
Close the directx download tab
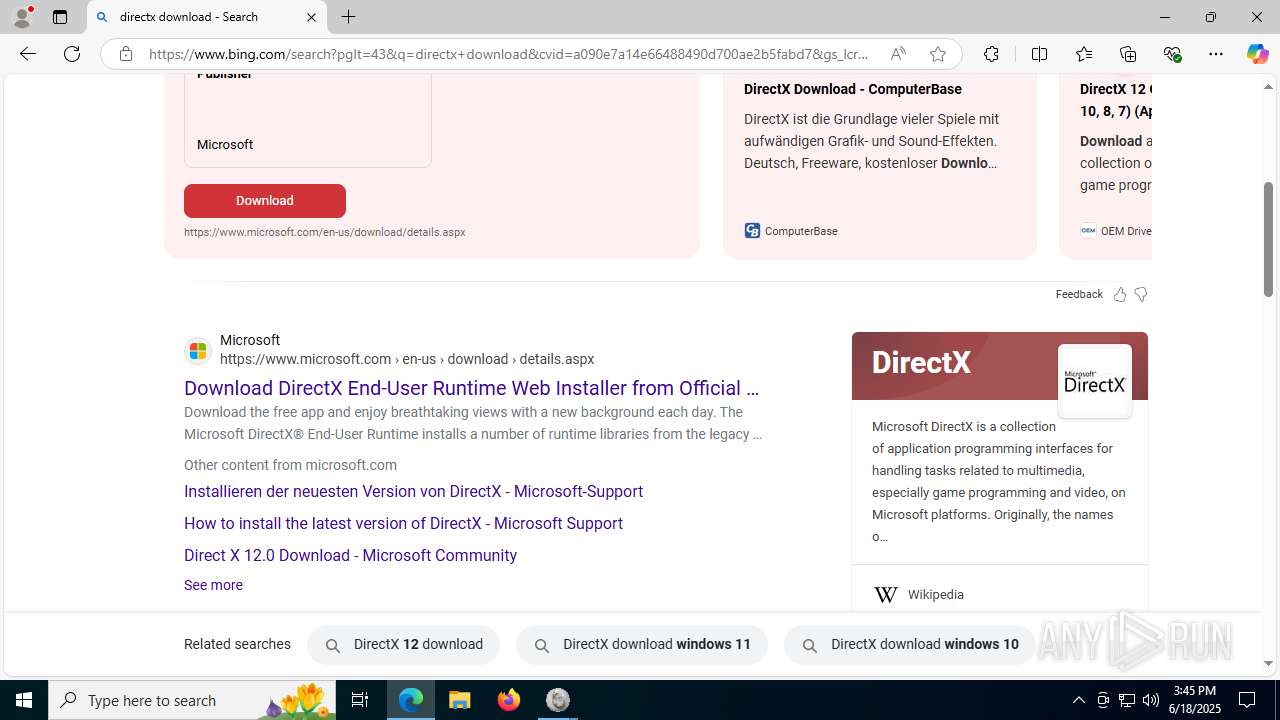click(x=311, y=17)
